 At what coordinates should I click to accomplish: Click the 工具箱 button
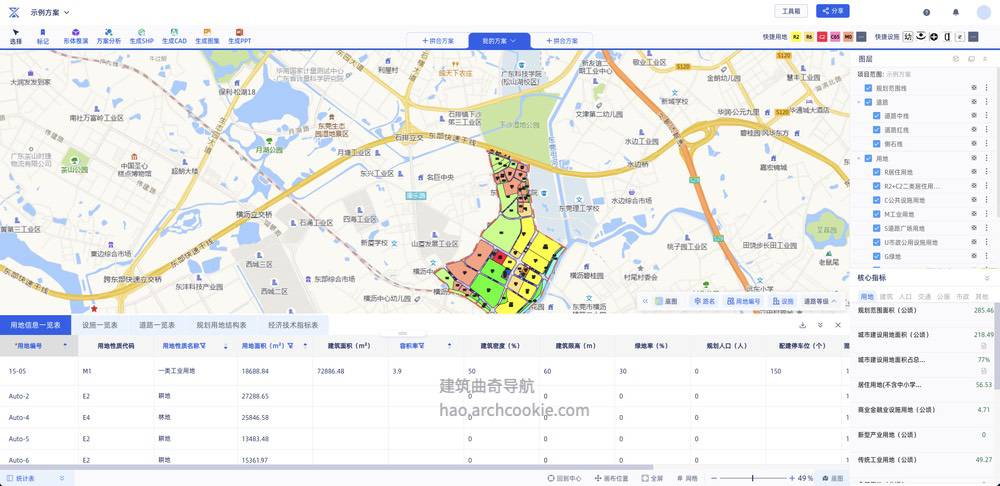[791, 11]
